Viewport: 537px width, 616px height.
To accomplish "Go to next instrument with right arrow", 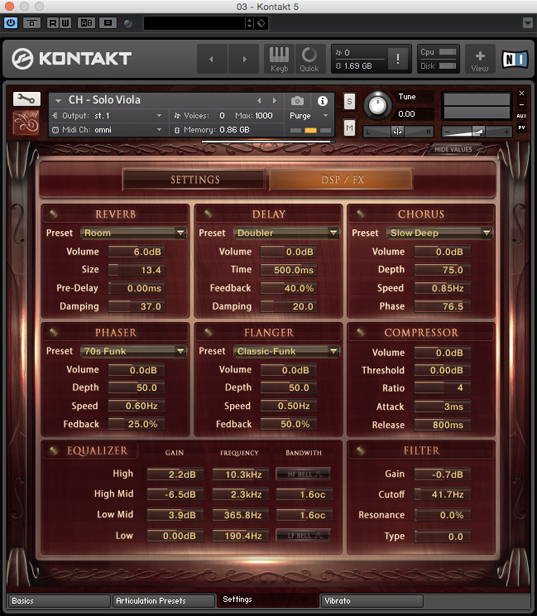I will 244,59.
